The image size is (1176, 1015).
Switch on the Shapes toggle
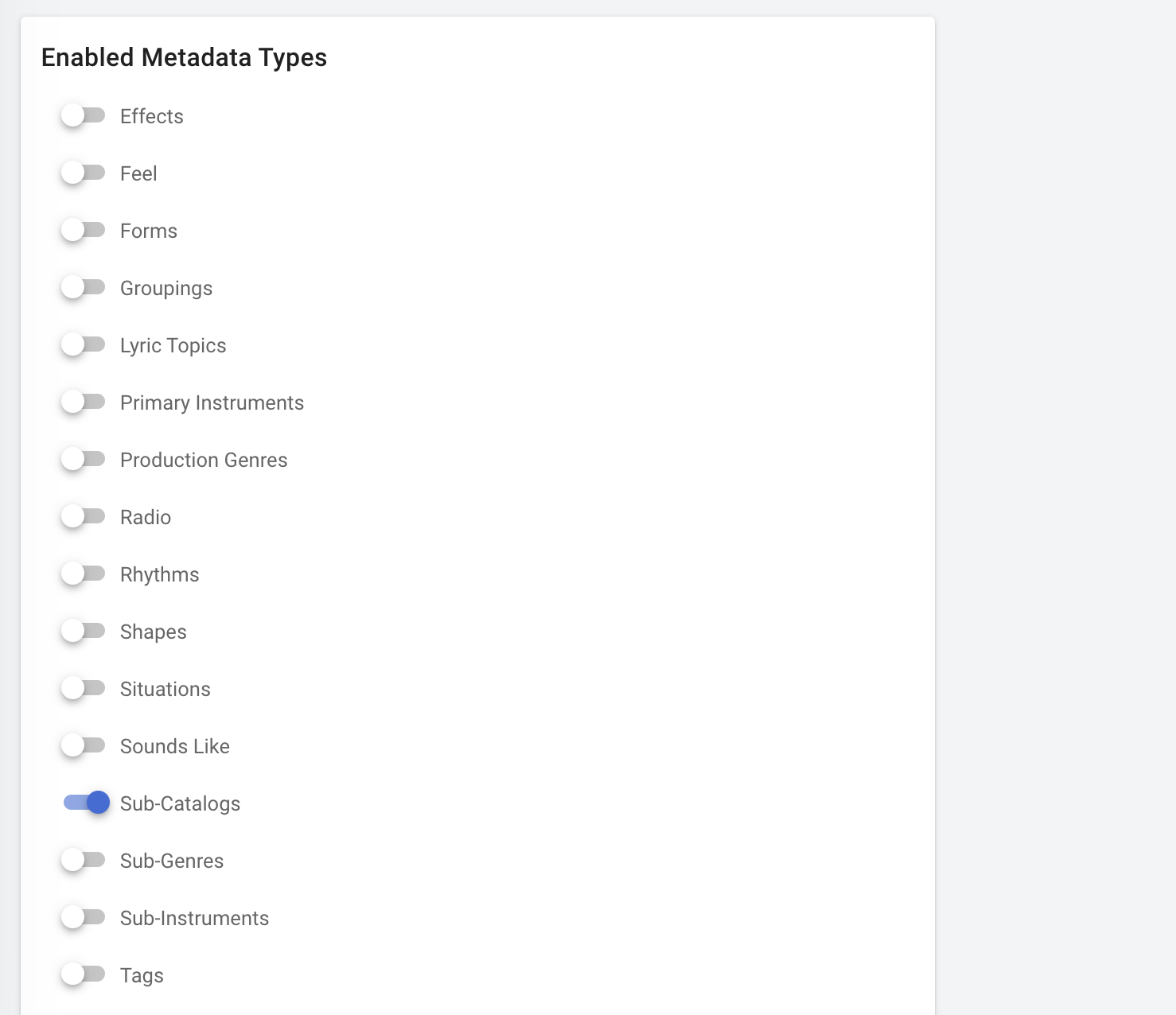(x=84, y=632)
